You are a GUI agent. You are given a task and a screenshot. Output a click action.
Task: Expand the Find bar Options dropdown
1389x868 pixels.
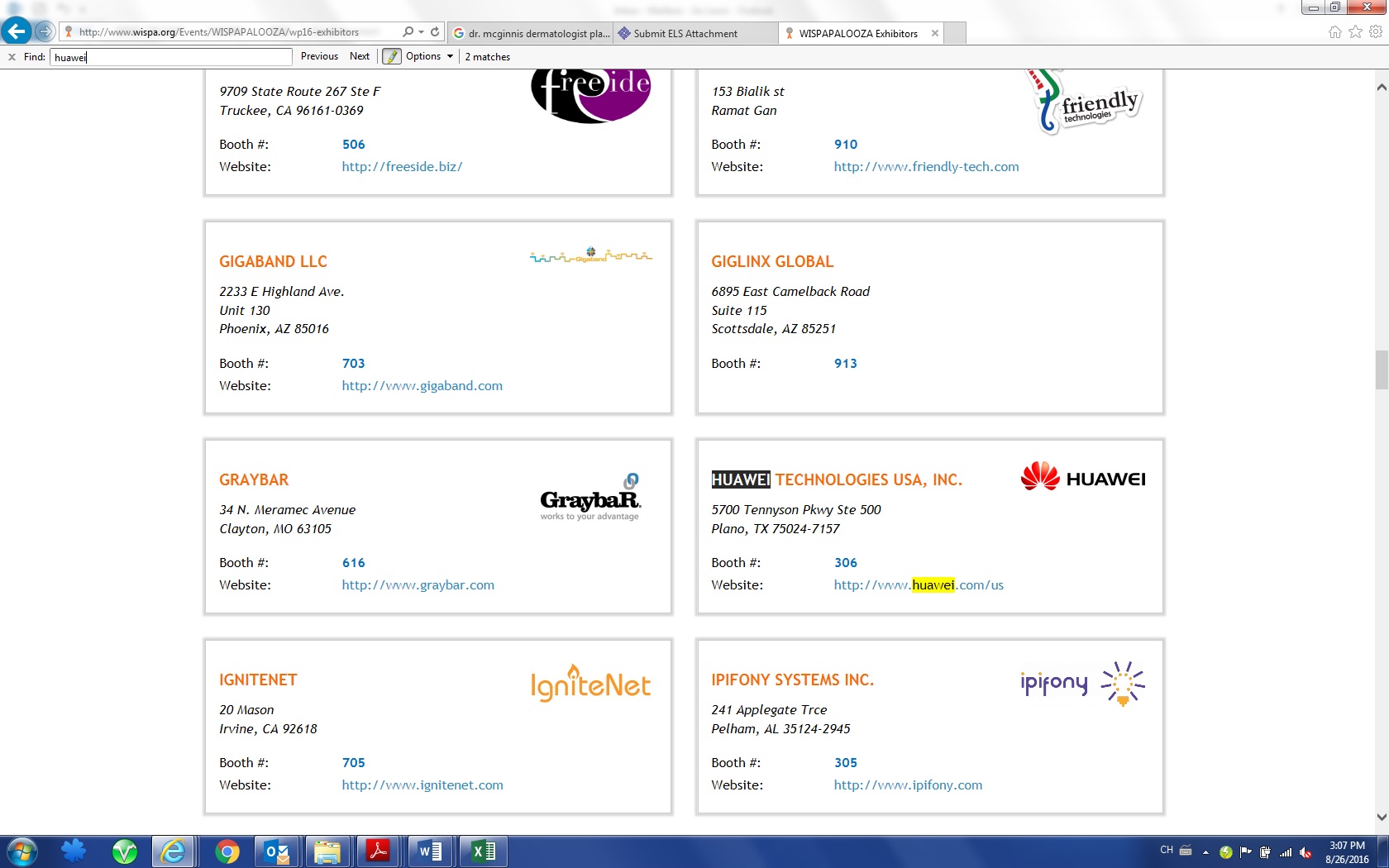429,56
